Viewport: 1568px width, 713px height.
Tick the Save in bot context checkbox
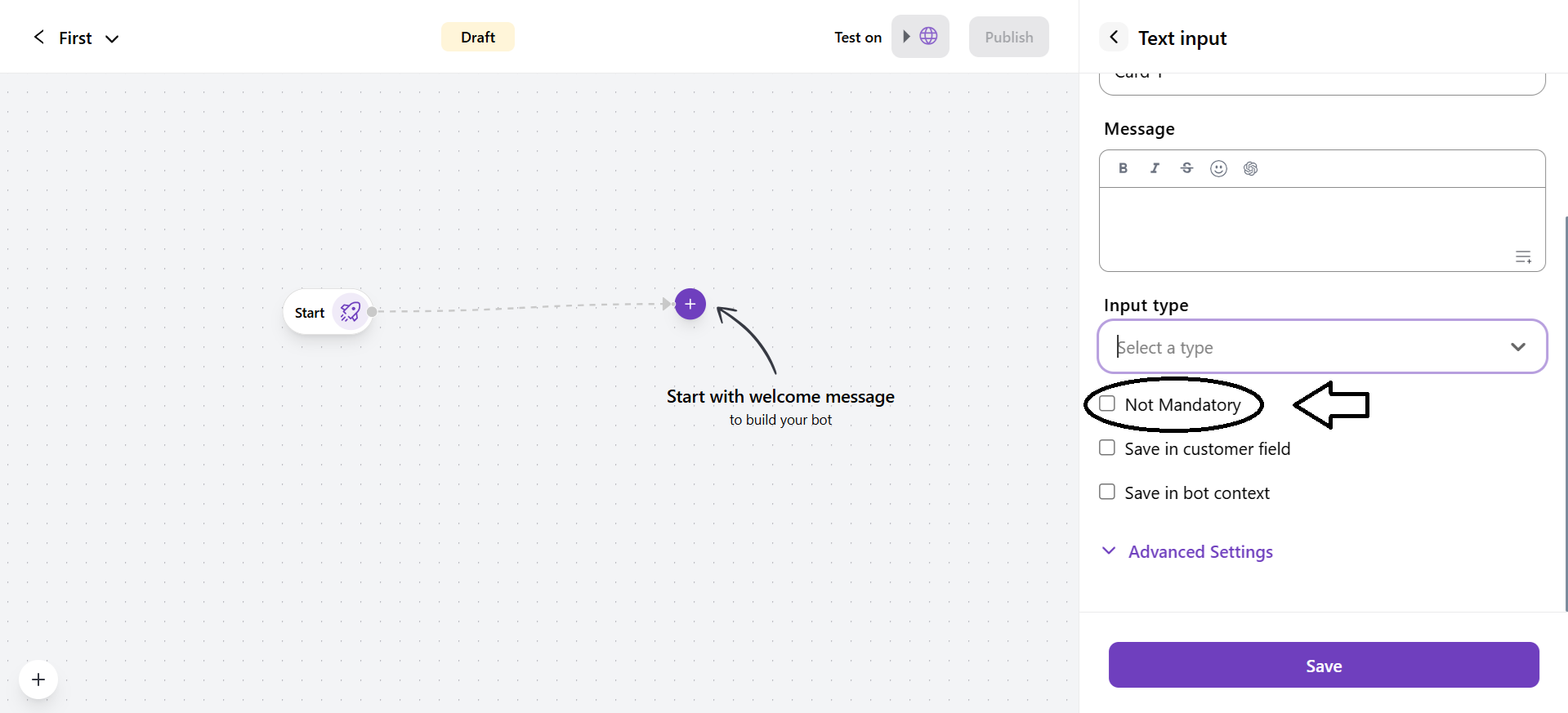tap(1107, 492)
